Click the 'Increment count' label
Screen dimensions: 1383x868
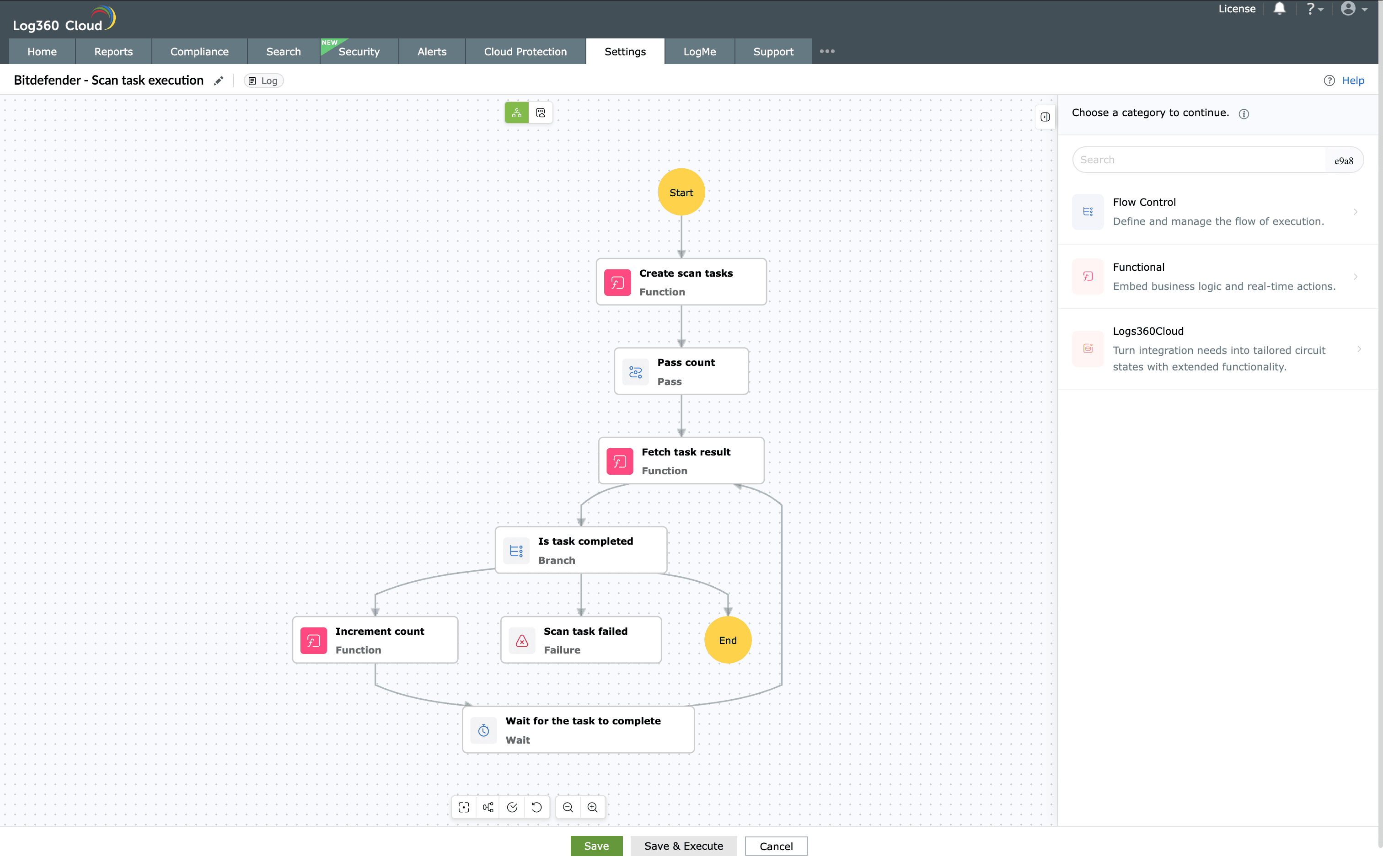tap(380, 631)
